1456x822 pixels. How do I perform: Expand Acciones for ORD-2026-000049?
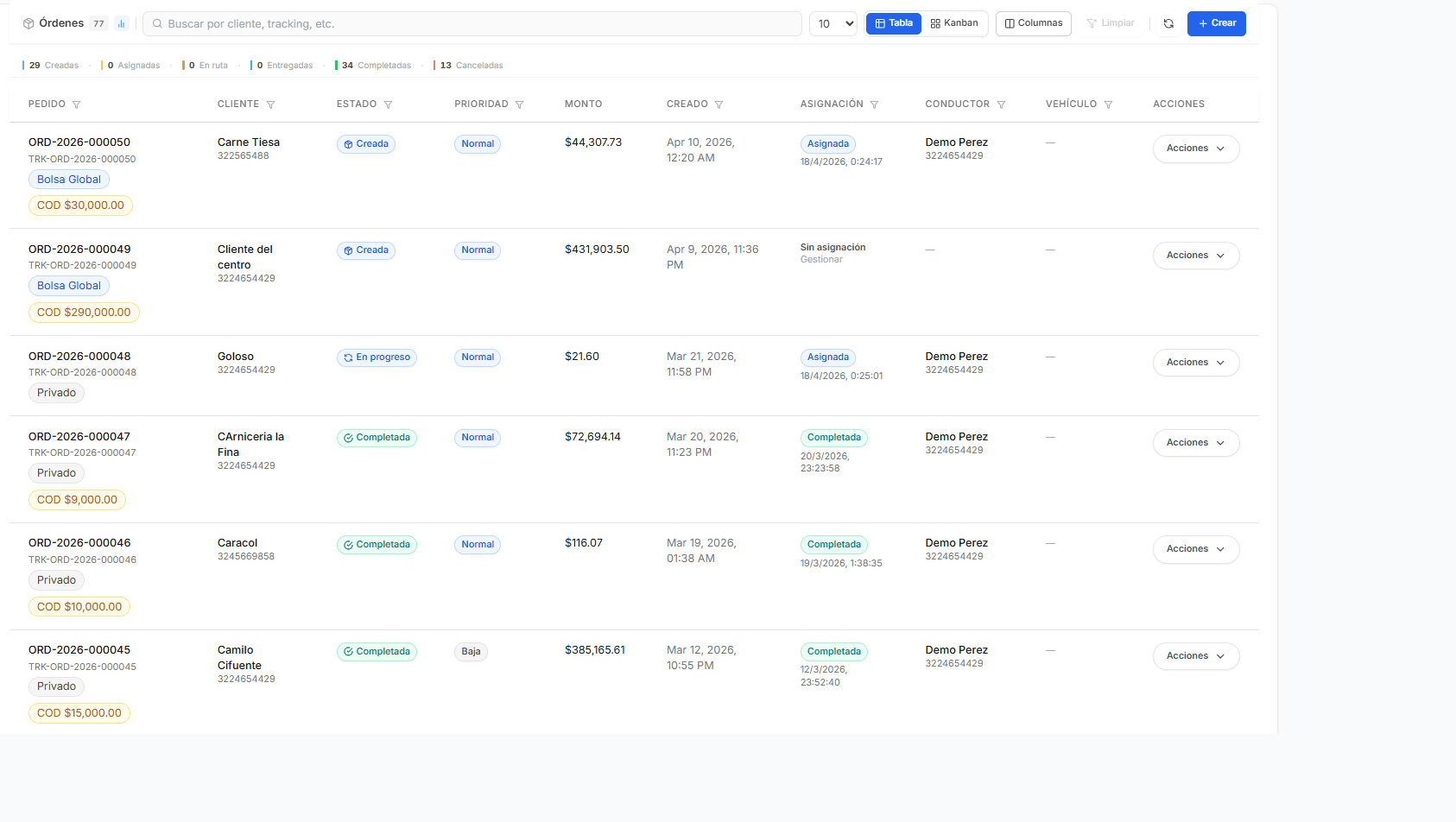(x=1196, y=256)
